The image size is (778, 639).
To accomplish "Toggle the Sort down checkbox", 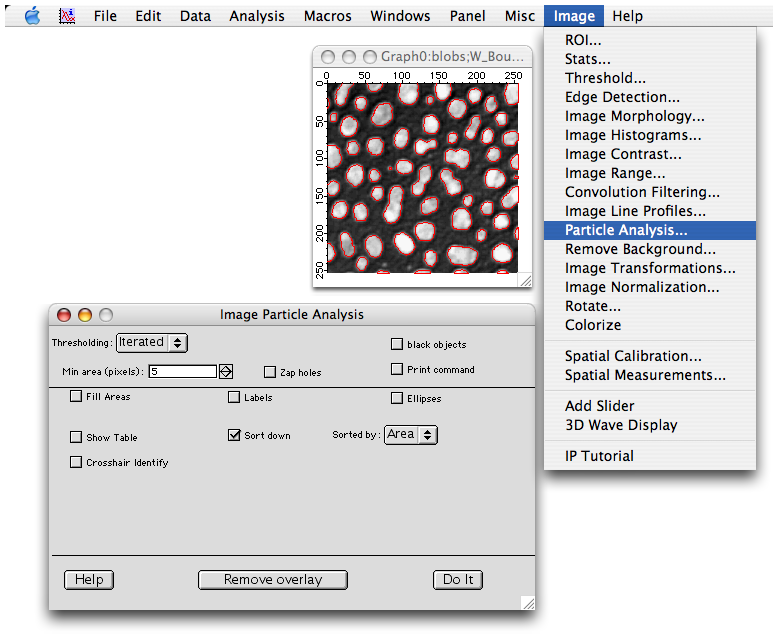I will (235, 435).
